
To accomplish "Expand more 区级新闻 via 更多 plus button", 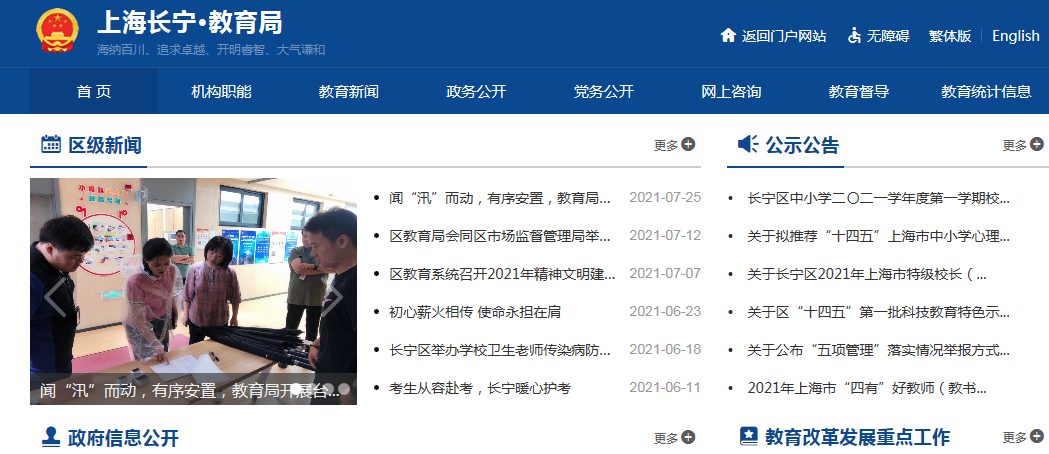I will pyautogui.click(x=674, y=145).
